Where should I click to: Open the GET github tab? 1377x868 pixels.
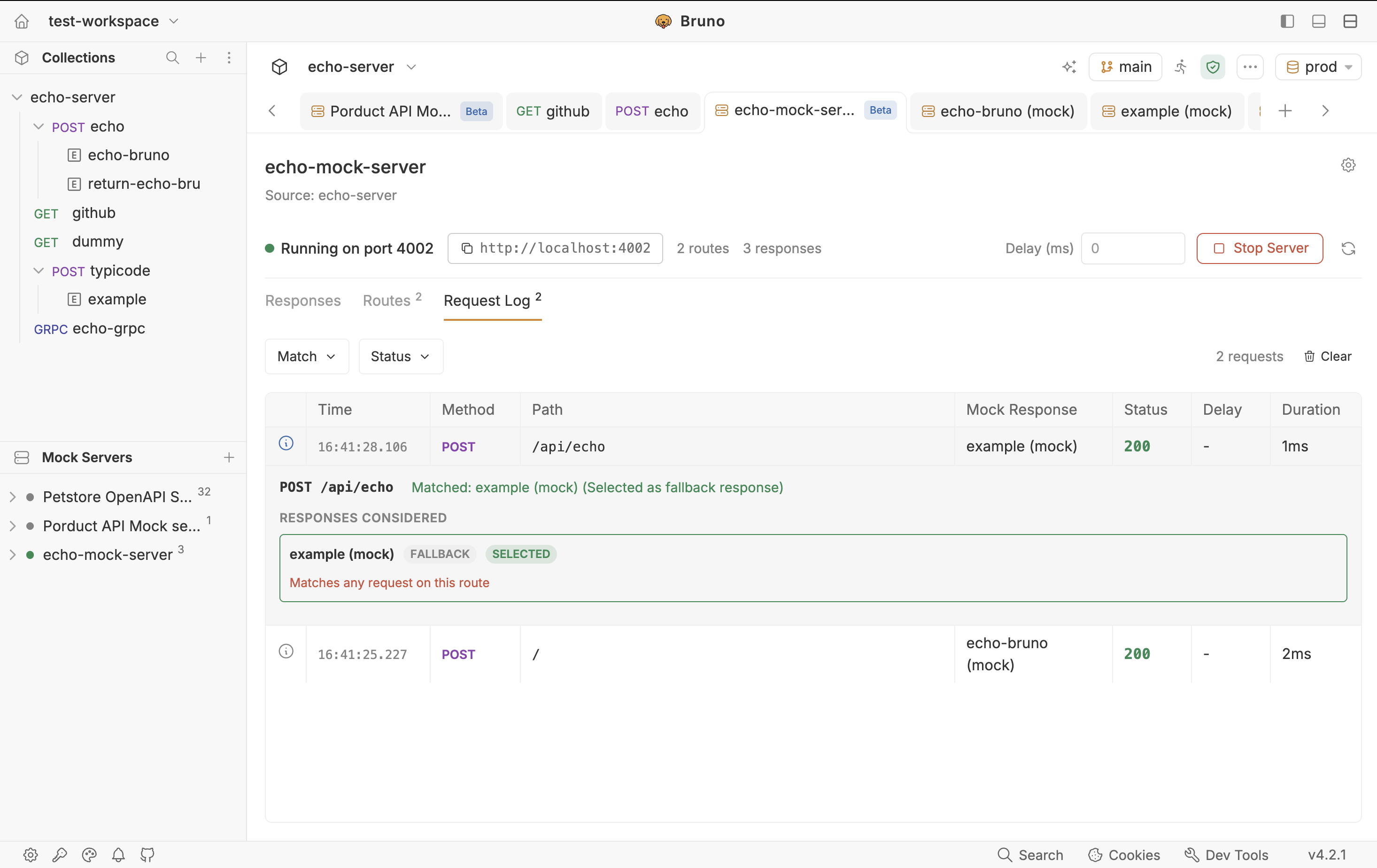(x=553, y=111)
